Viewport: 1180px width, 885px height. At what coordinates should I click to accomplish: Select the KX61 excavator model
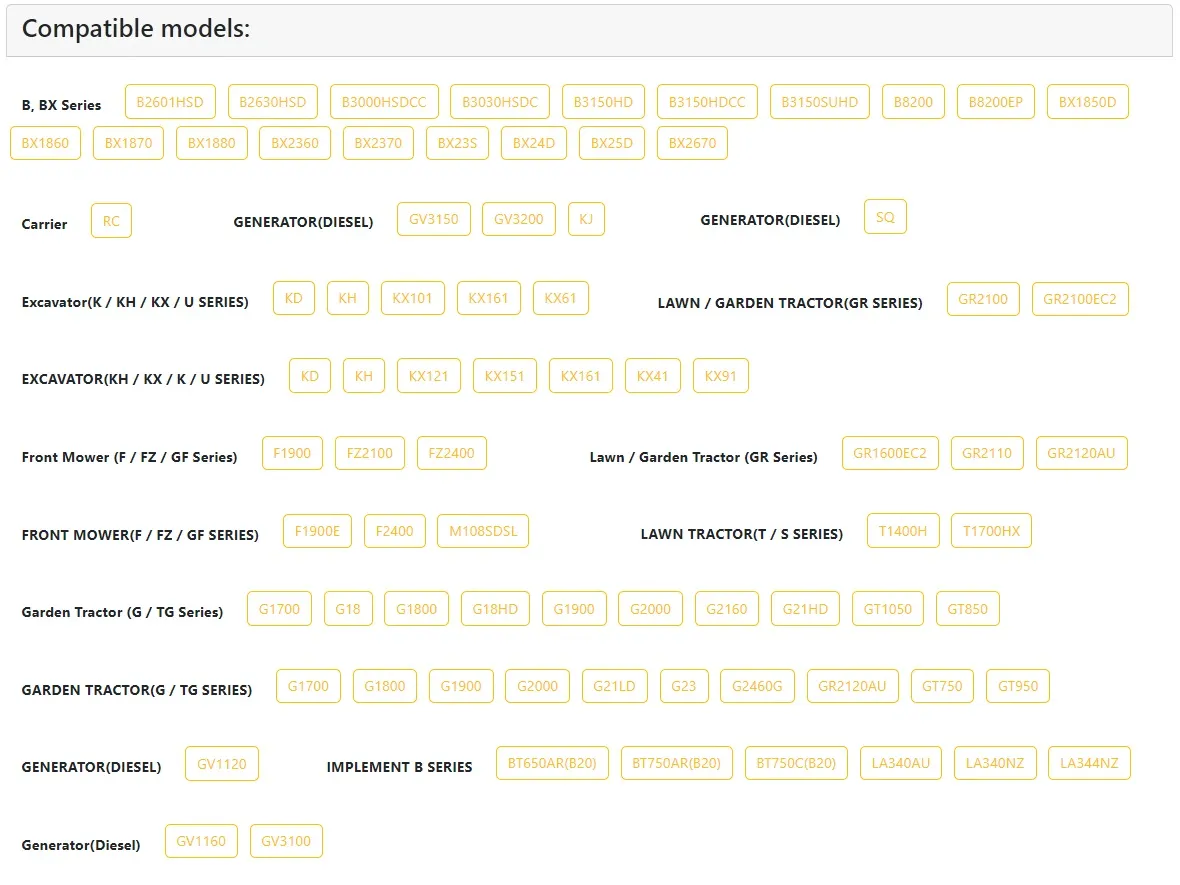click(x=561, y=298)
